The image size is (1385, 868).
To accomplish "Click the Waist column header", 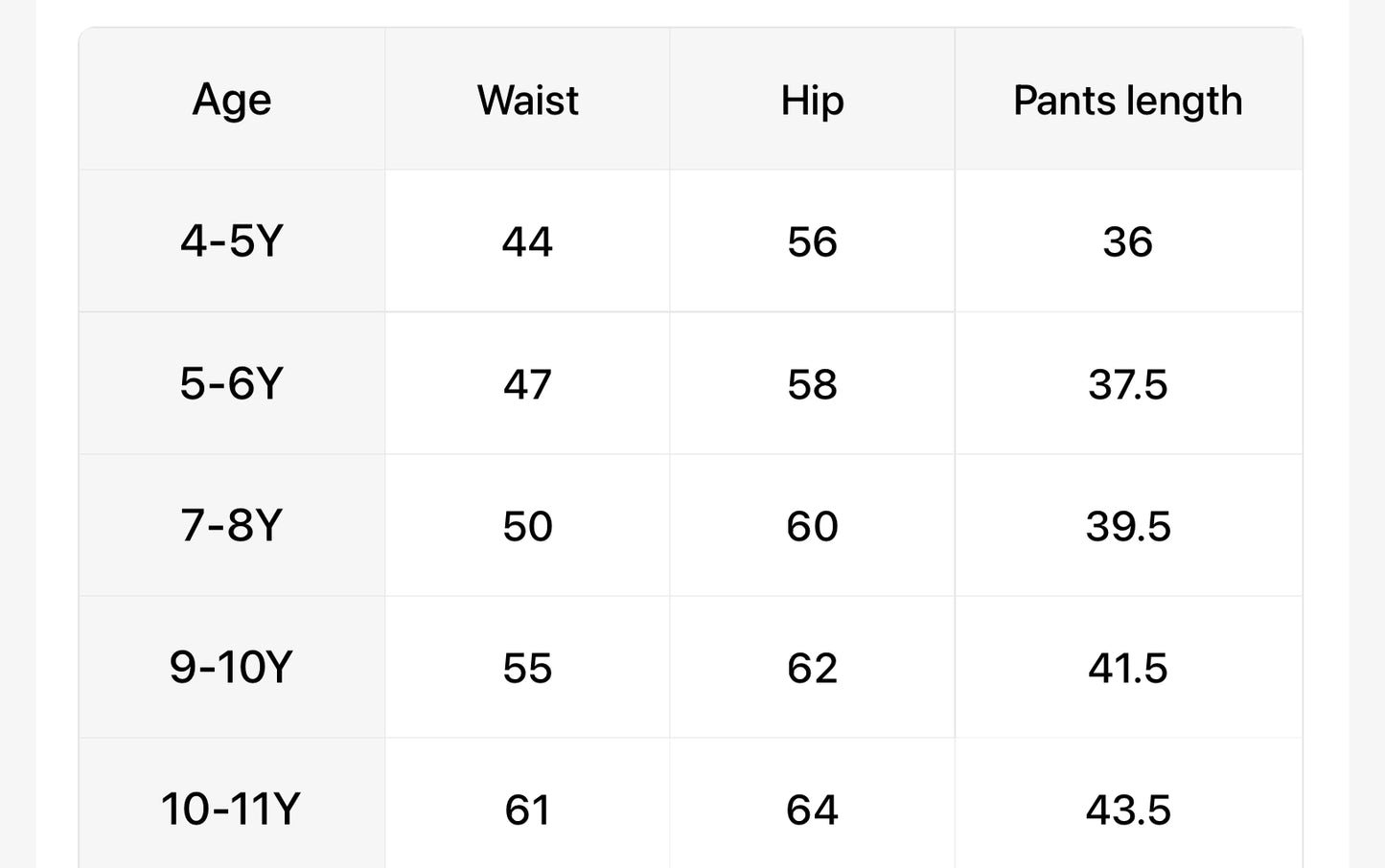I will [527, 100].
